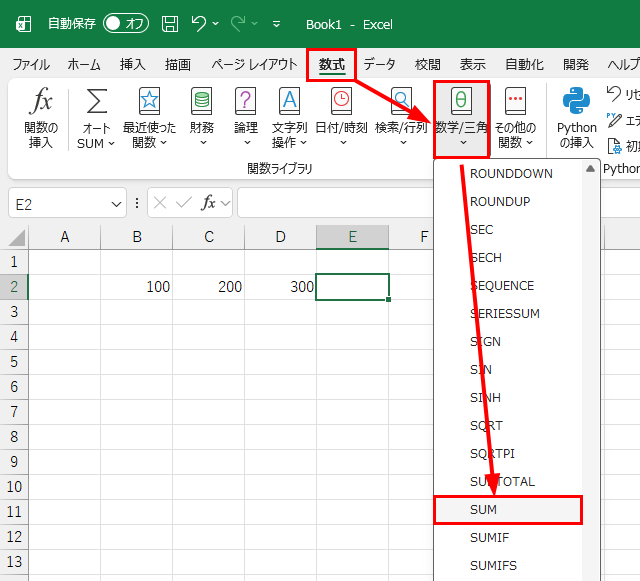Switch to the ホーム tab
The height and width of the screenshot is (581, 640).
click(84, 65)
